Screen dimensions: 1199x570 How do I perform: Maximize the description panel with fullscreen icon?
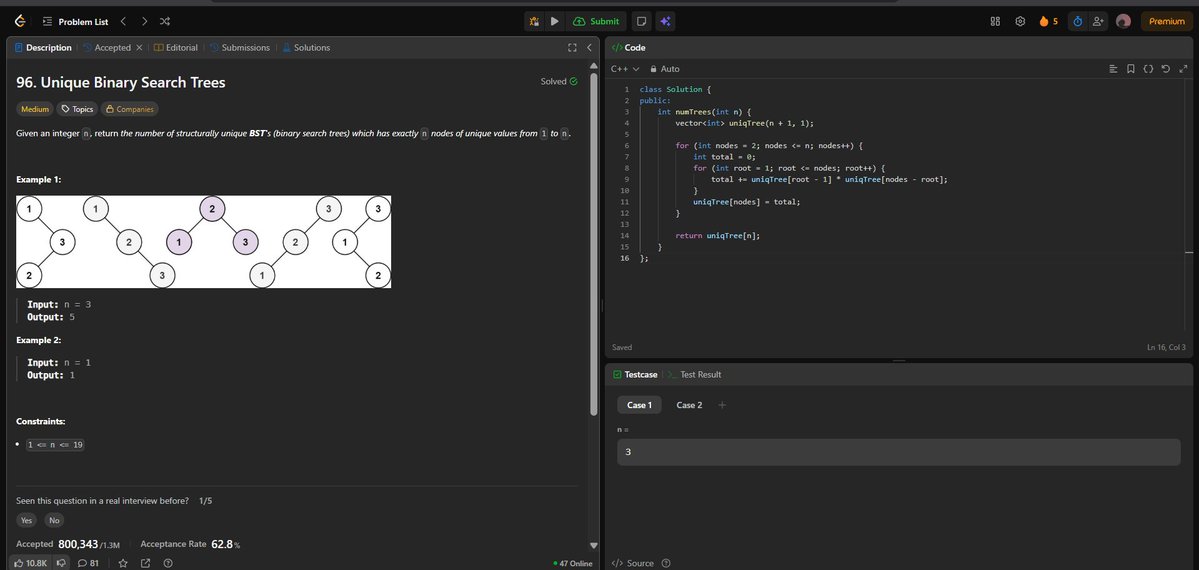tap(572, 47)
